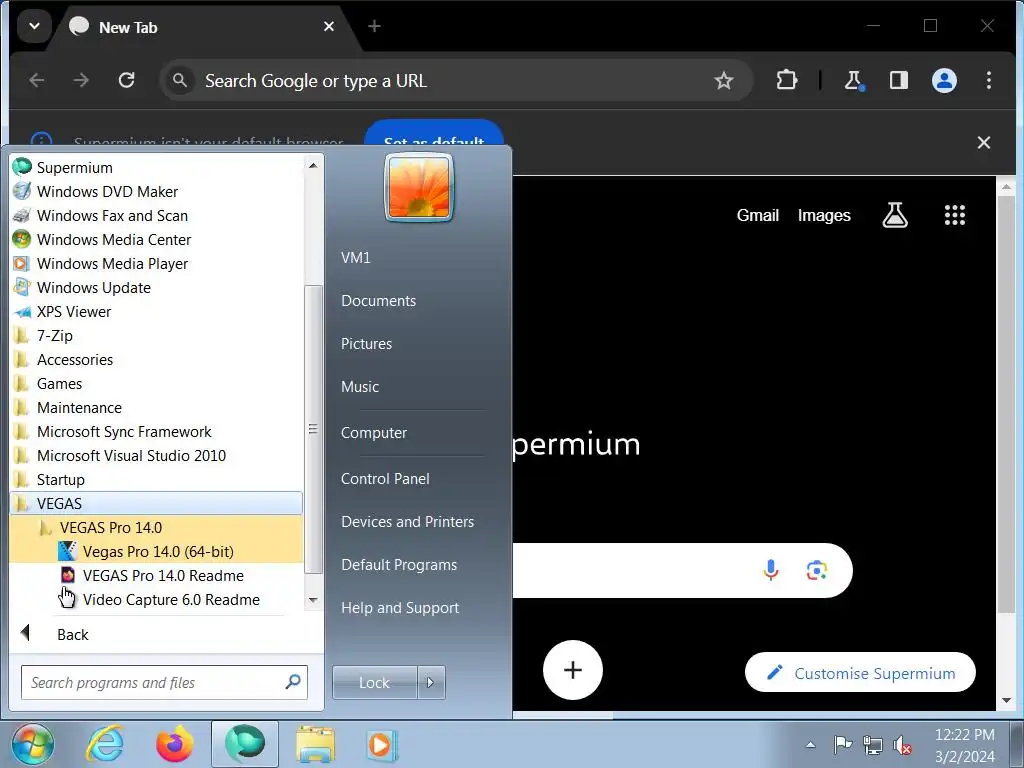The height and width of the screenshot is (768, 1024).
Task: Open Windows Update
Action: pos(157,287)
